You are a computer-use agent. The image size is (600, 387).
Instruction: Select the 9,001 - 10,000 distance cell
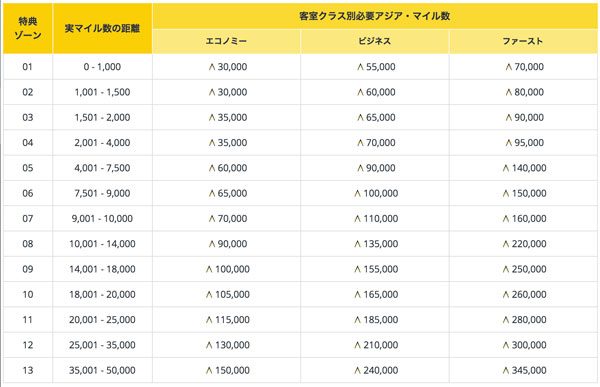[102, 219]
